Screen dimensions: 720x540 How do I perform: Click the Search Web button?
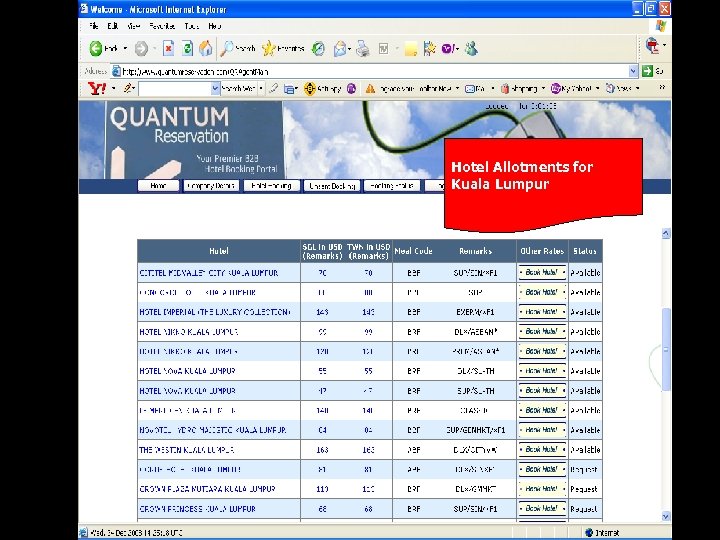(x=238, y=89)
